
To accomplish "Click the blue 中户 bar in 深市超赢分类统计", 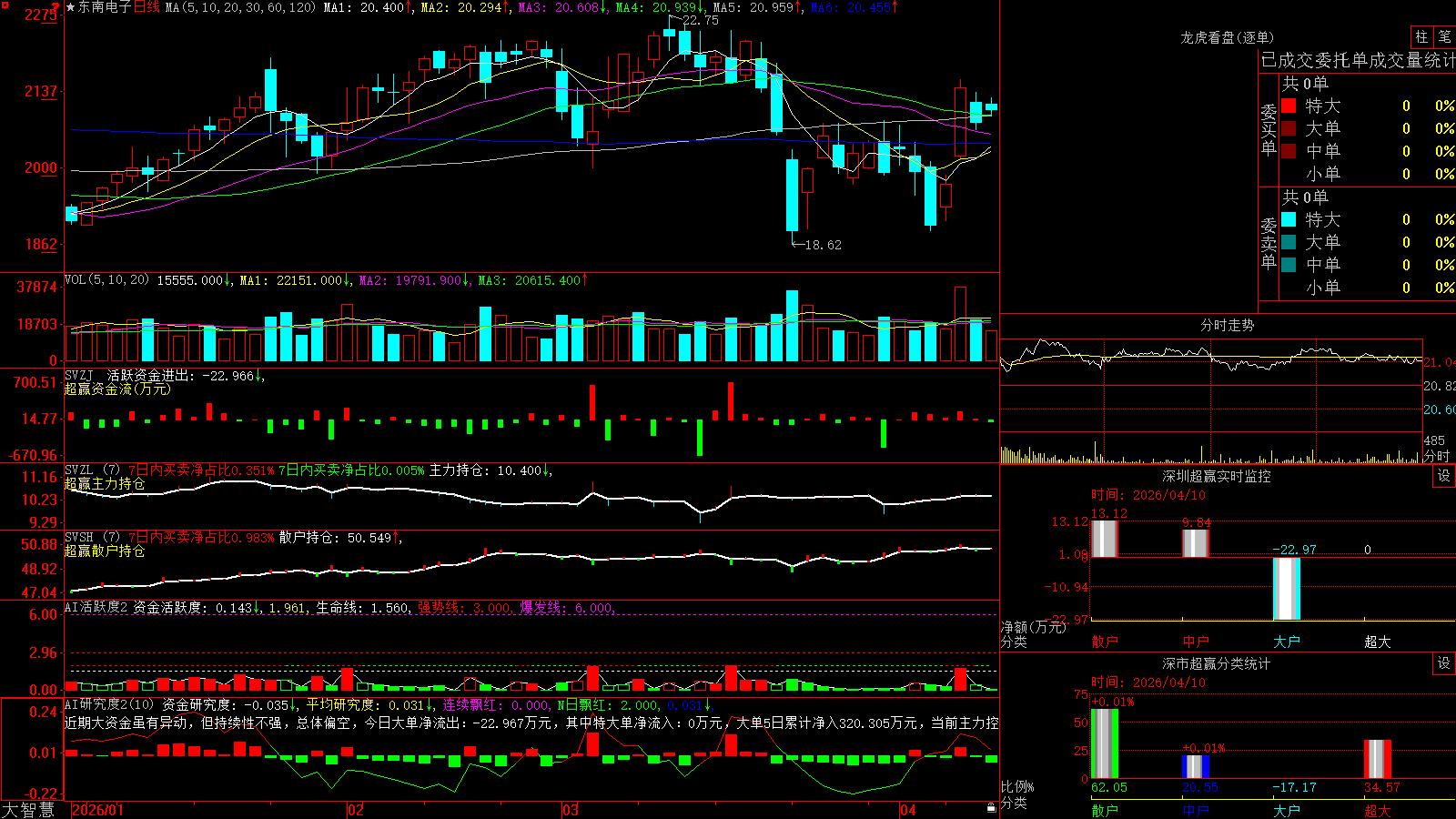I will pyautogui.click(x=1196, y=766).
